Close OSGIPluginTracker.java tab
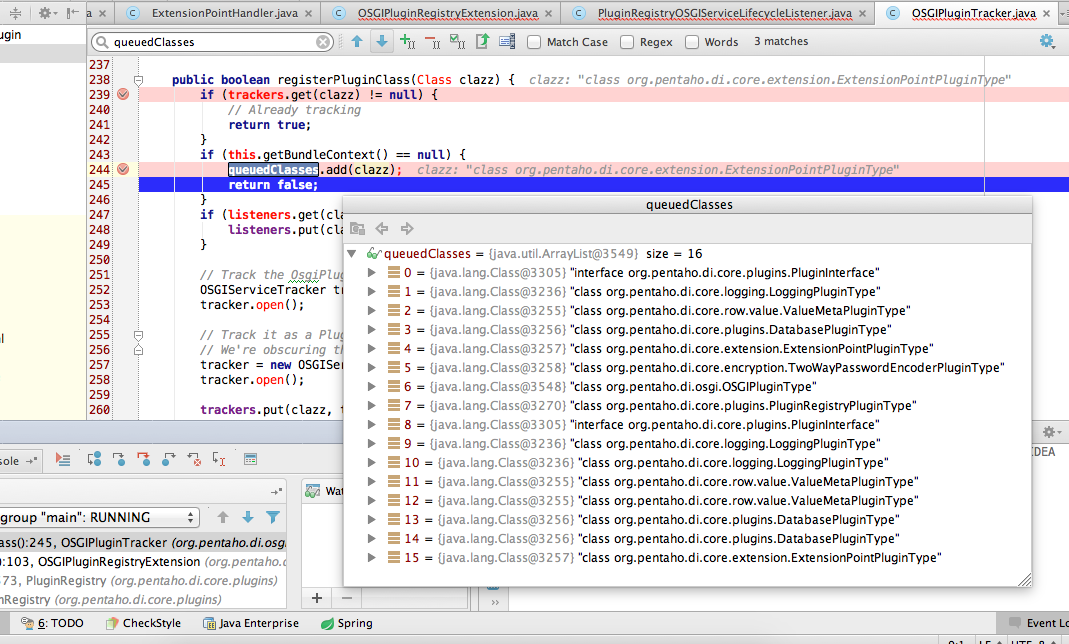Screen dimensions: 1069x644 click(x=1047, y=14)
